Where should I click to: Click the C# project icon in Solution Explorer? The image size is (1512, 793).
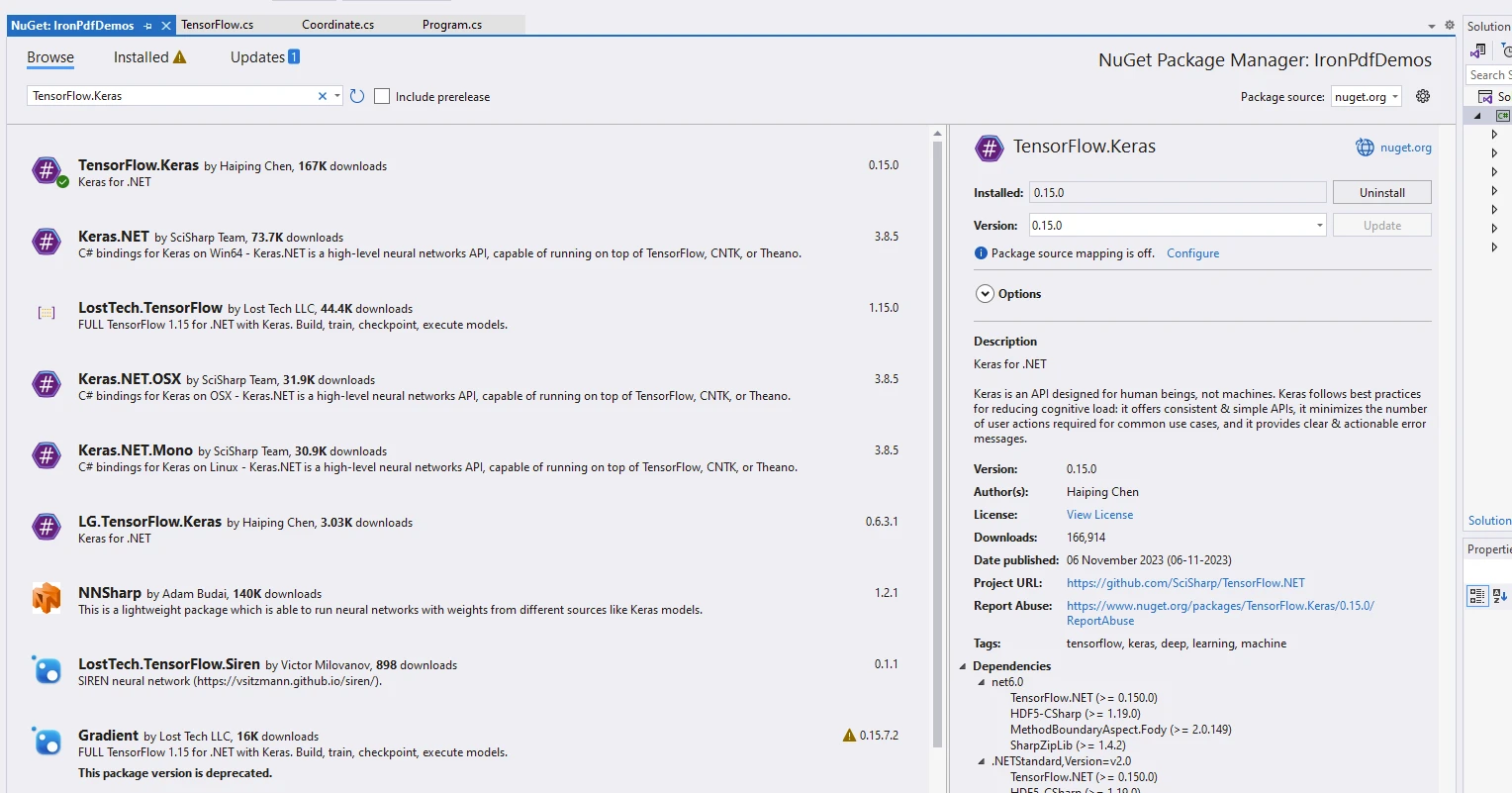coord(1502,116)
